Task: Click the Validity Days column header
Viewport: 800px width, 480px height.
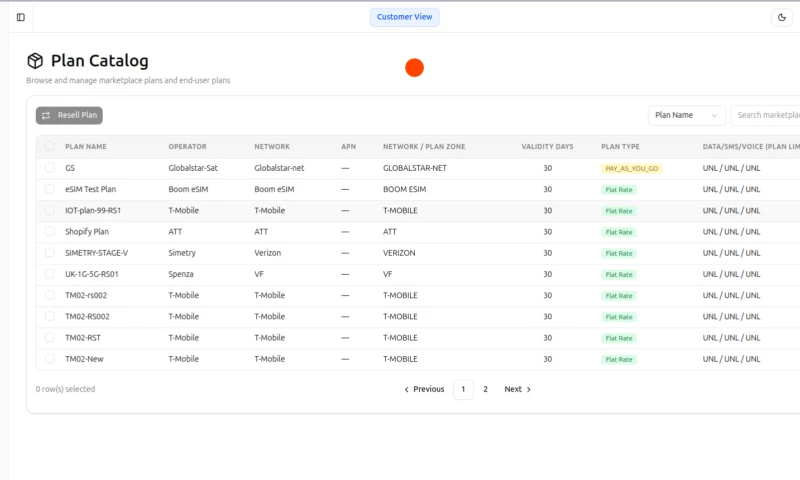Action: 547,146
